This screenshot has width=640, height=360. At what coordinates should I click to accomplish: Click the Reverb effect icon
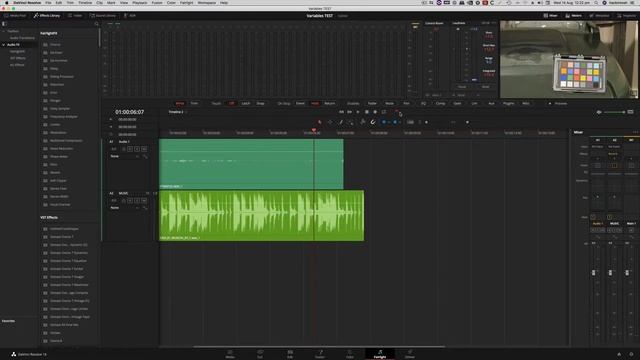[x=45, y=172]
